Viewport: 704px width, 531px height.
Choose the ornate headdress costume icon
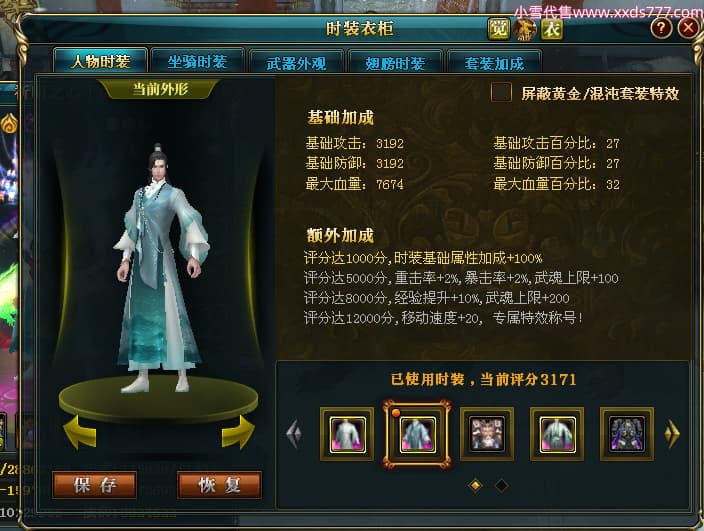(x=487, y=434)
